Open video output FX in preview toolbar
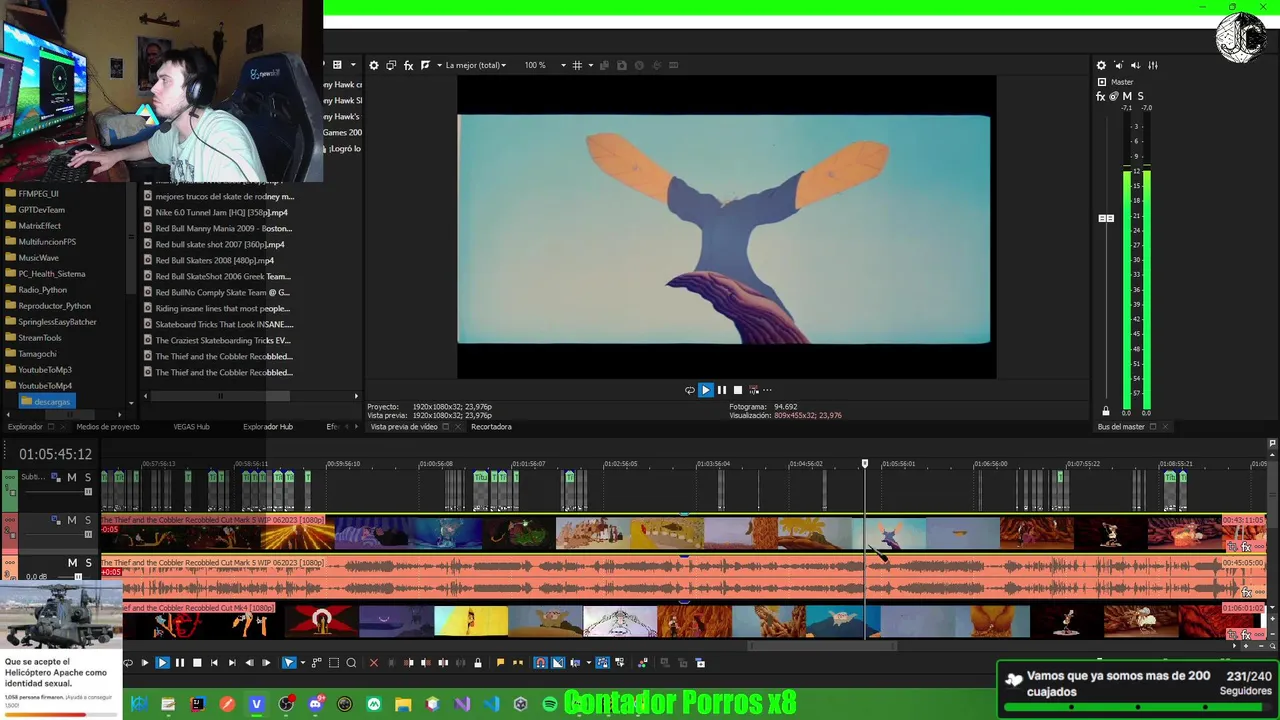Viewport: 1280px width, 720px height. pyautogui.click(x=408, y=65)
